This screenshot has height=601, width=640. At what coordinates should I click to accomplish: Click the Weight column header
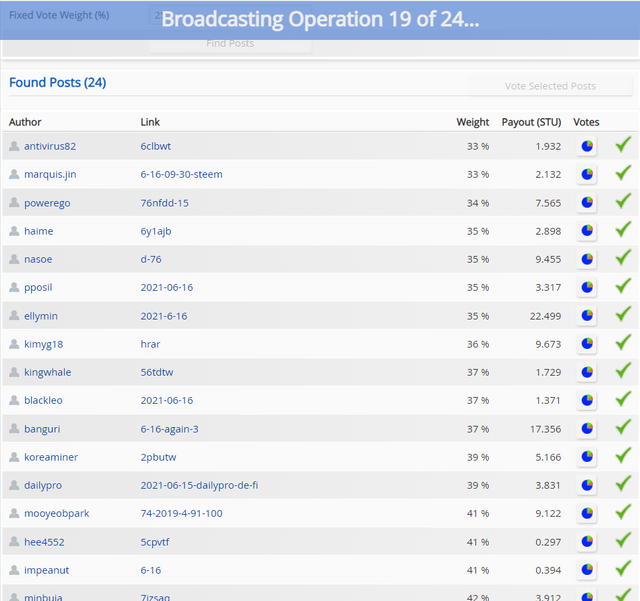(x=473, y=122)
